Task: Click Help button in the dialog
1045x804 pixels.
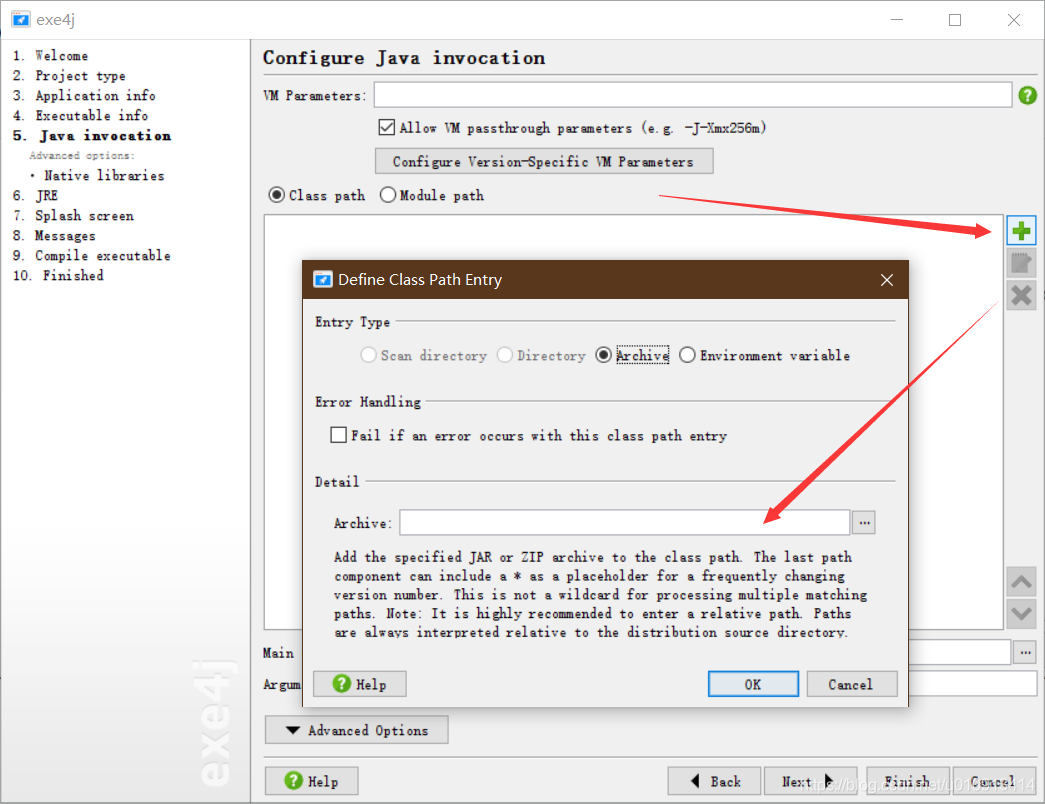Action: tap(360, 684)
